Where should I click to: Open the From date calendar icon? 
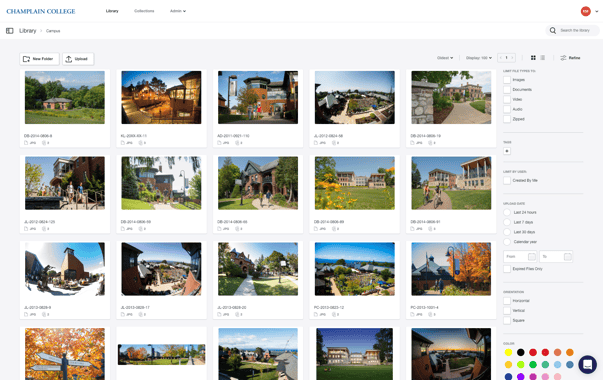pos(531,257)
